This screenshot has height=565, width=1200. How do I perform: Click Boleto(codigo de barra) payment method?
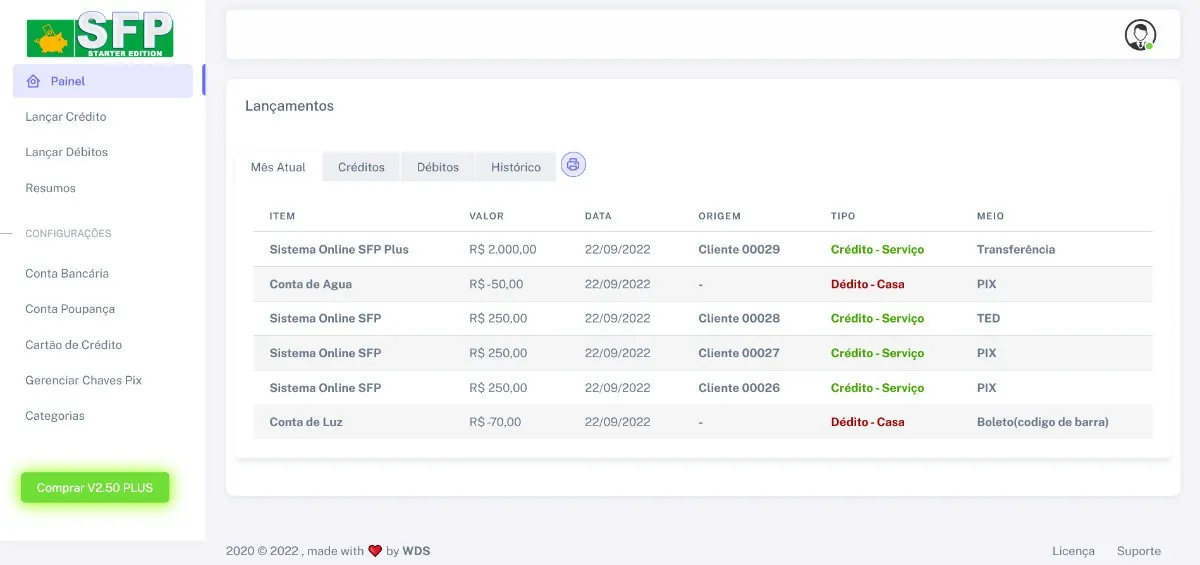1043,422
